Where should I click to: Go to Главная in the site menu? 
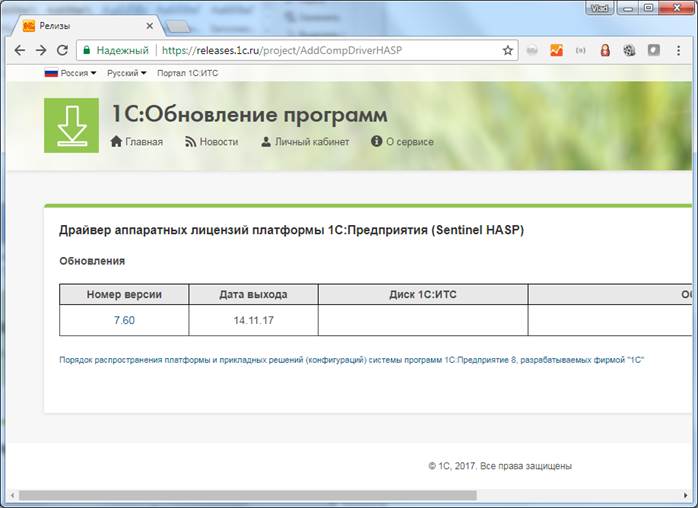[136, 142]
